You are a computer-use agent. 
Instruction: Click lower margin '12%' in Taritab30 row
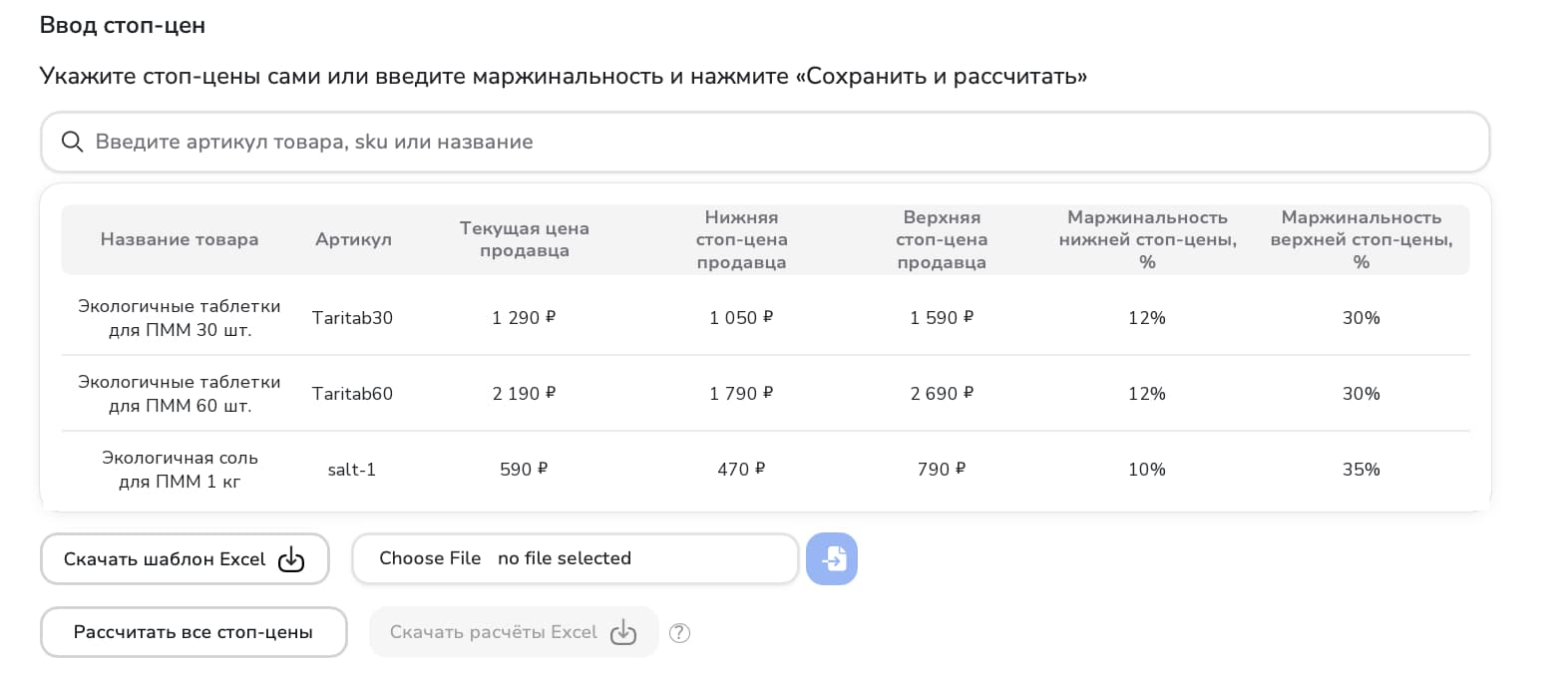point(1147,318)
